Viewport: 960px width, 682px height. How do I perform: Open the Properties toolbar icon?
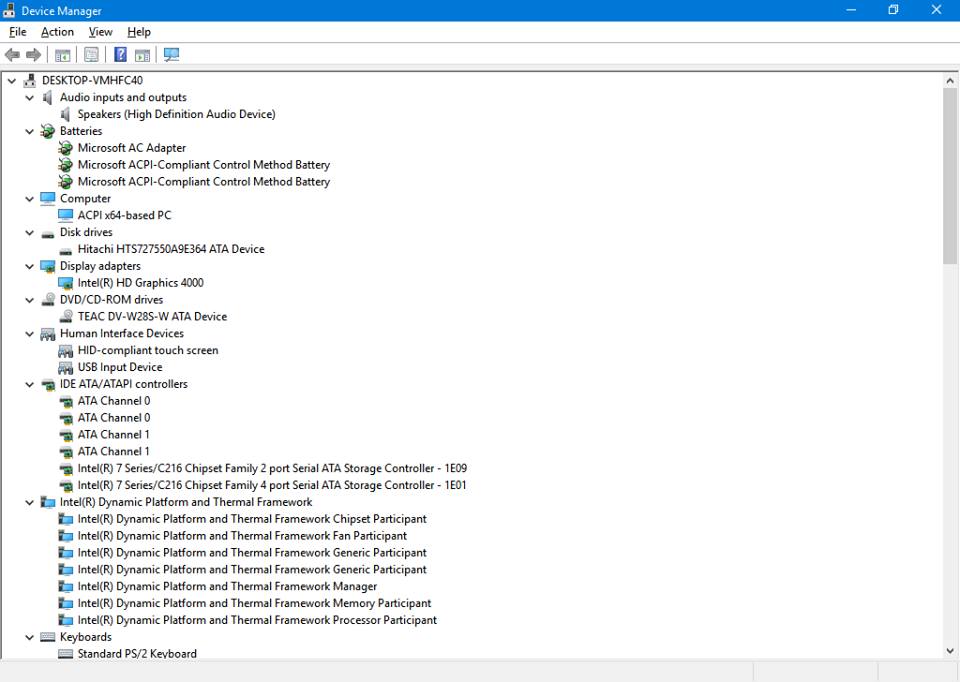click(x=91, y=55)
